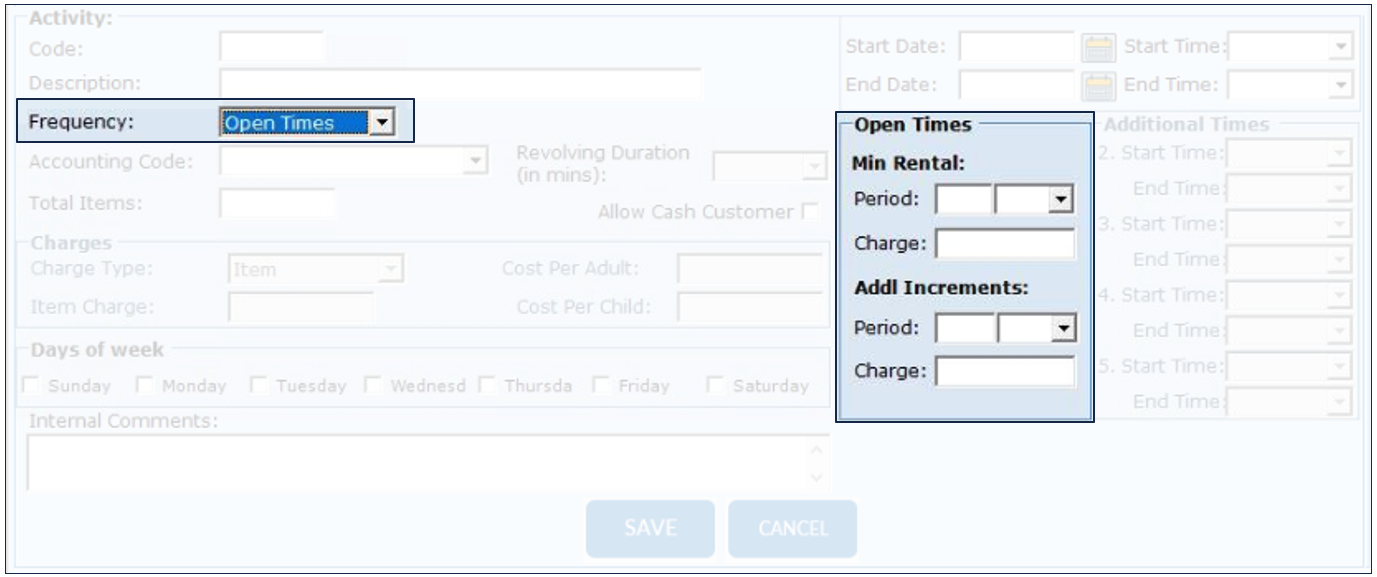Viewport: 1377px width, 577px height.
Task: Open the Charge Type dropdown
Action: pos(391,268)
